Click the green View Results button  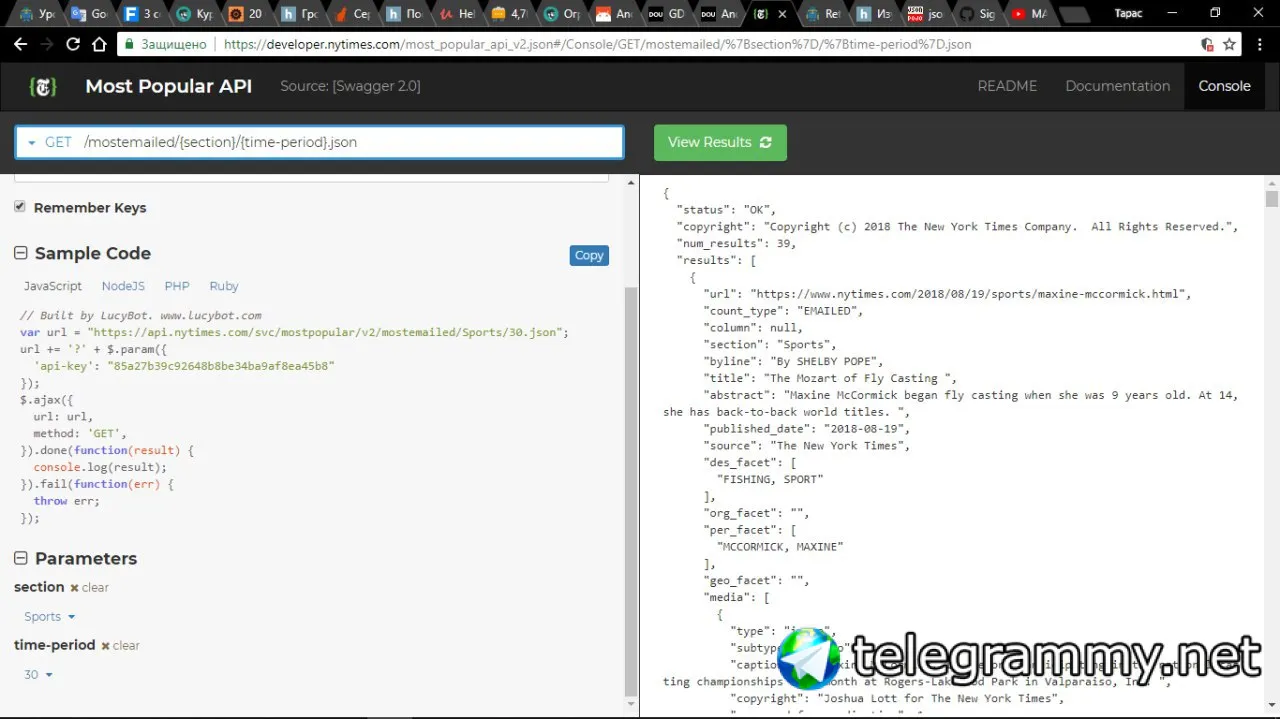click(x=720, y=142)
